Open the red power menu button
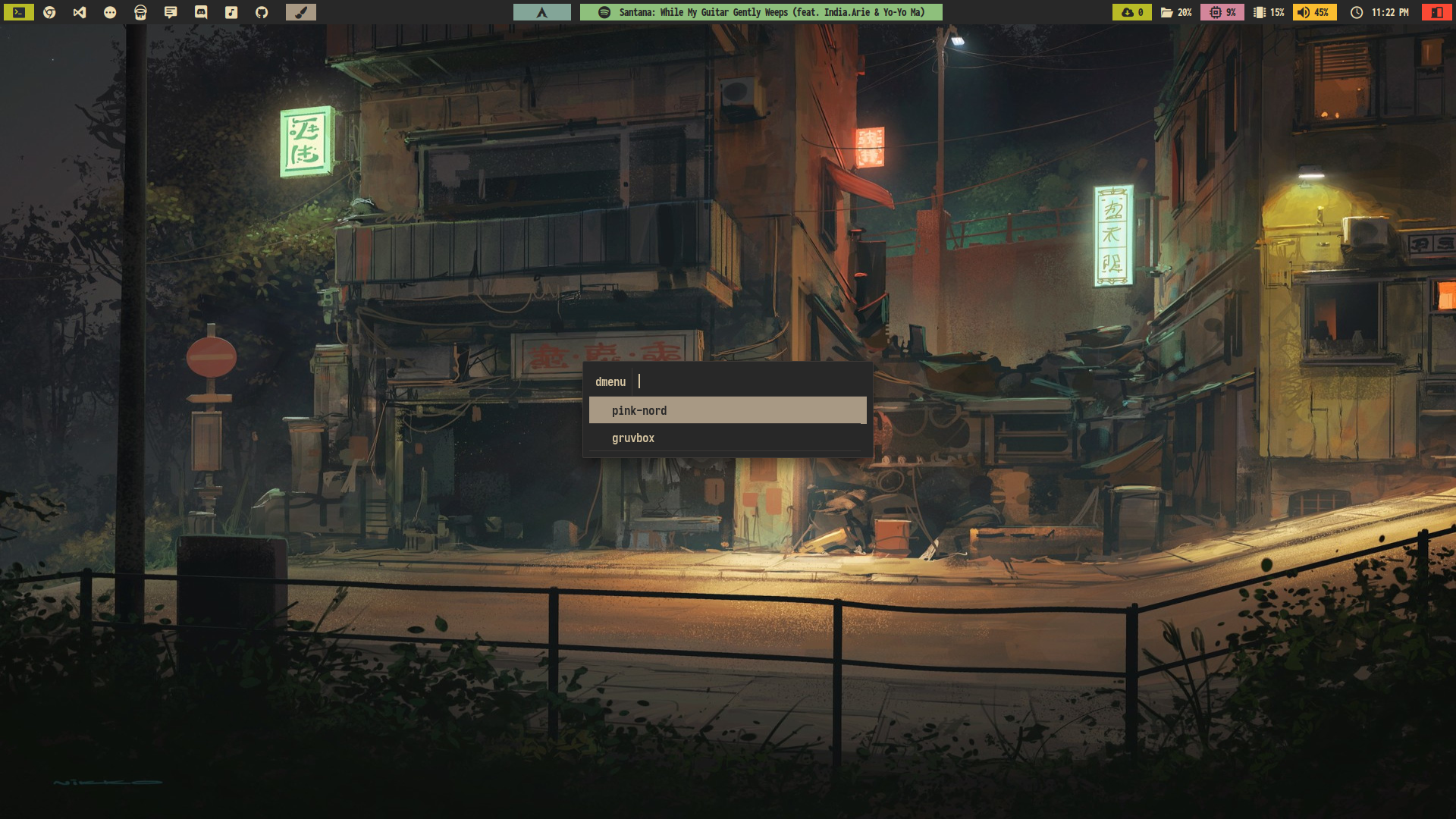The height and width of the screenshot is (819, 1456). click(1436, 12)
